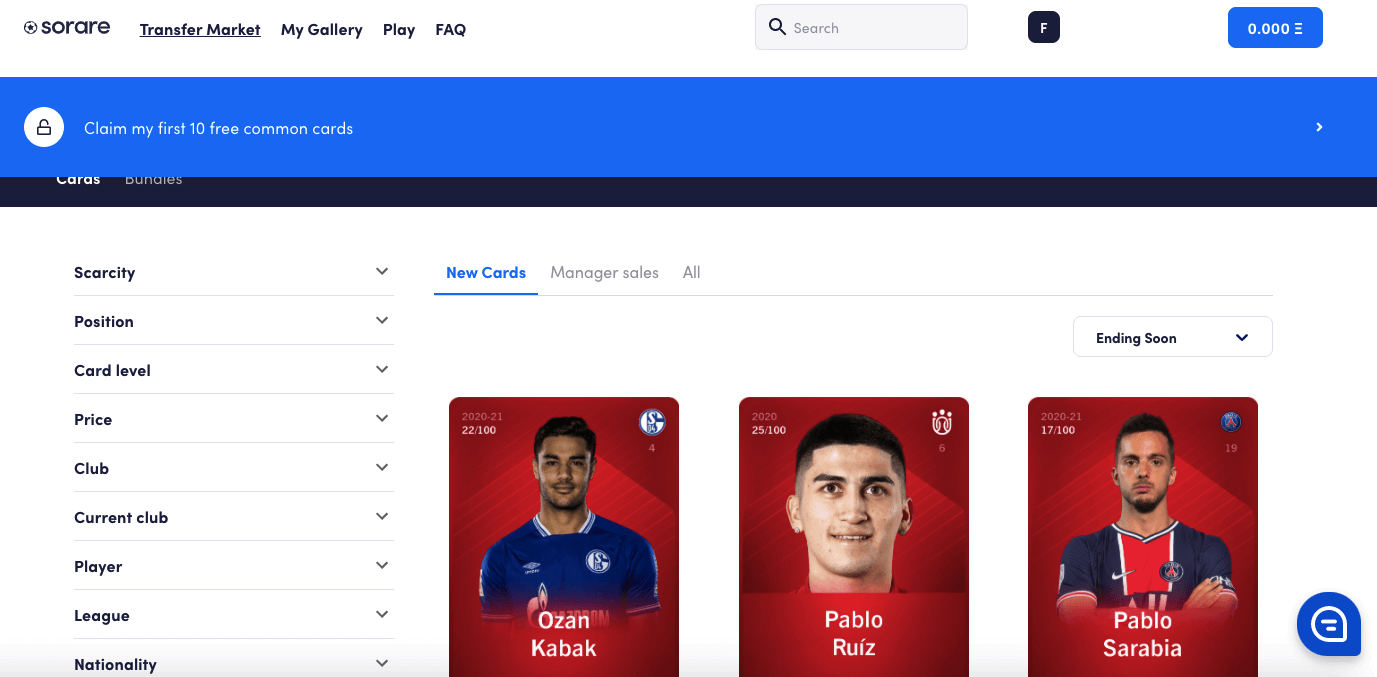
Task: Click the 0.000 balance button
Action: pyautogui.click(x=1275, y=28)
